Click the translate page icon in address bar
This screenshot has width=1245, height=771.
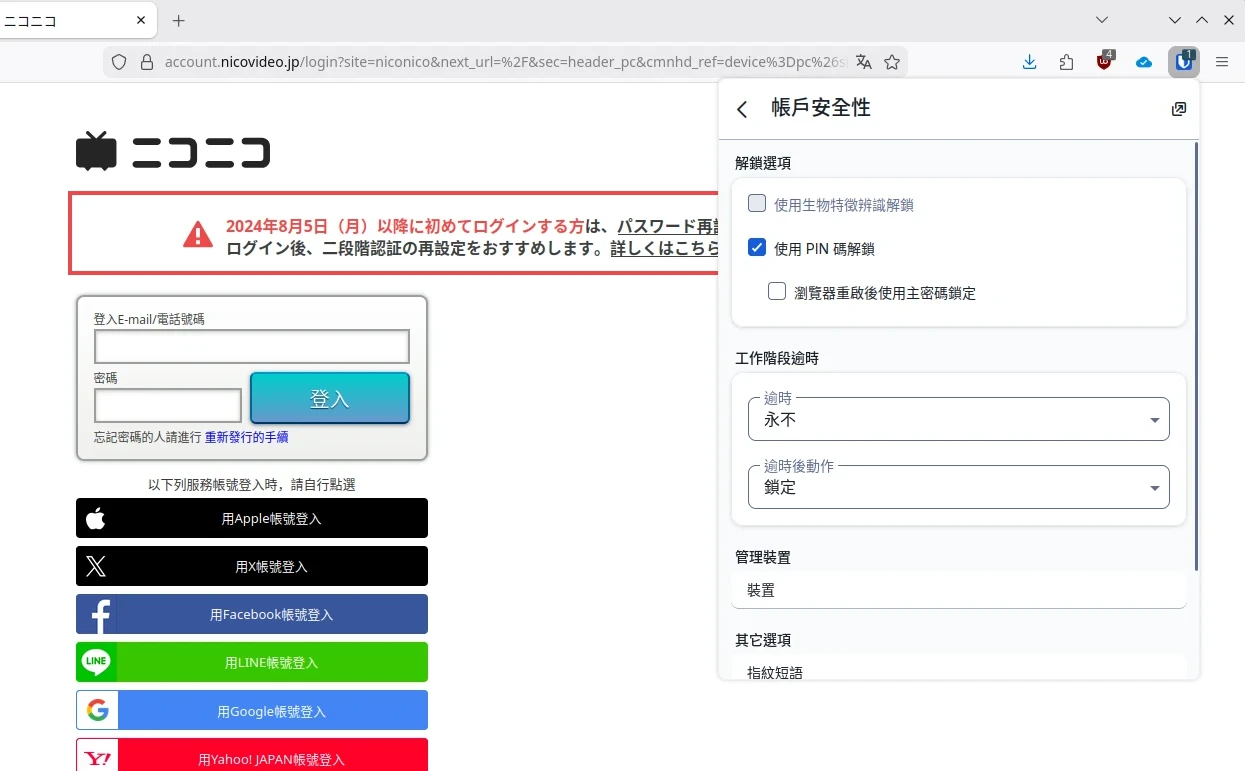[x=864, y=62]
